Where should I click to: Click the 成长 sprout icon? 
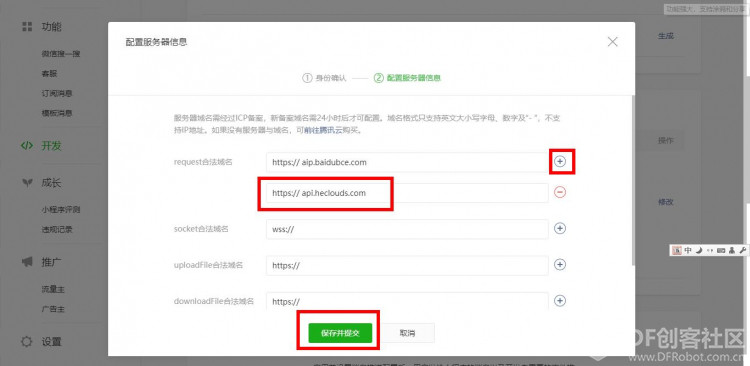click(x=27, y=183)
